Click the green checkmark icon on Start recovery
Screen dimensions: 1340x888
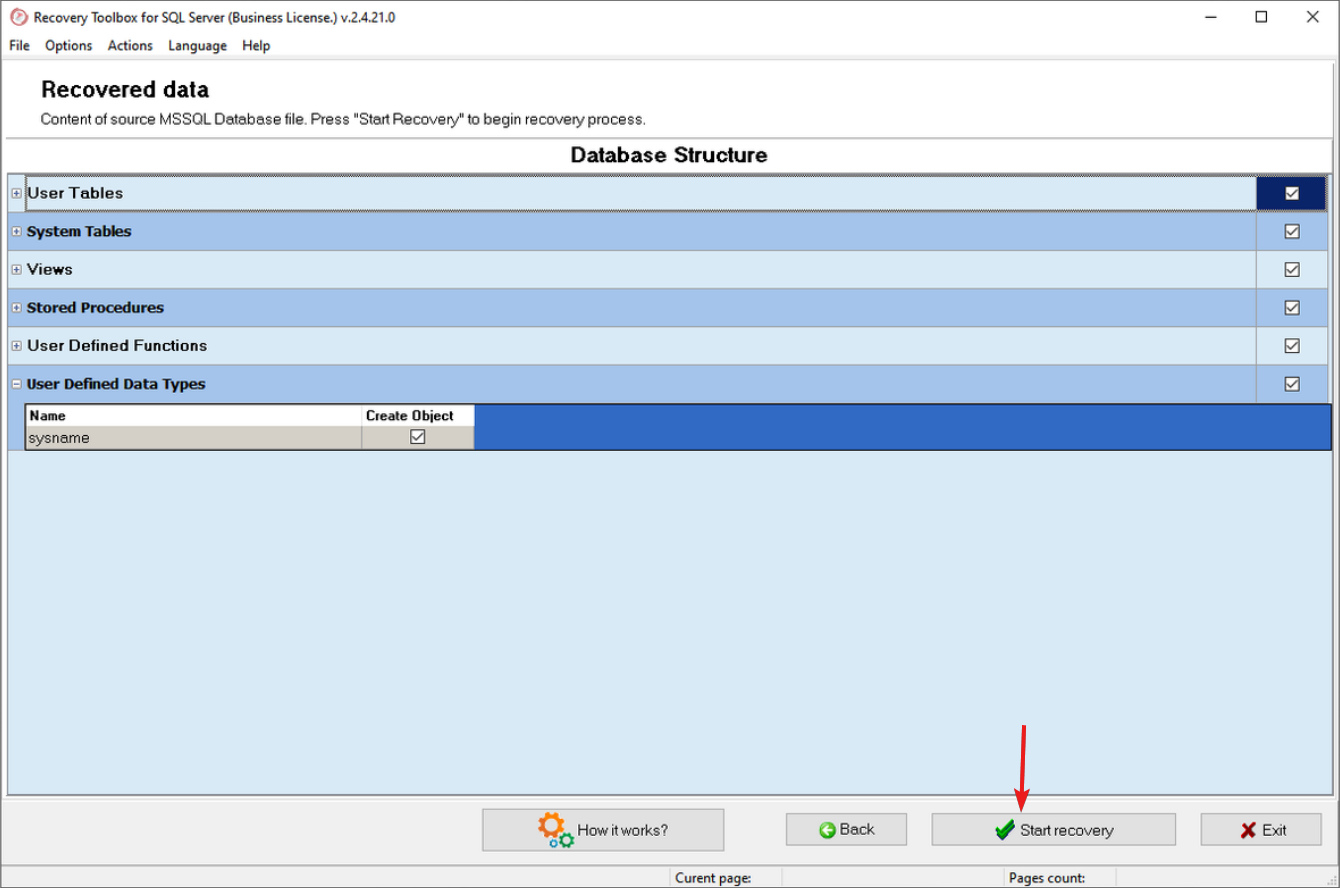[1005, 830]
